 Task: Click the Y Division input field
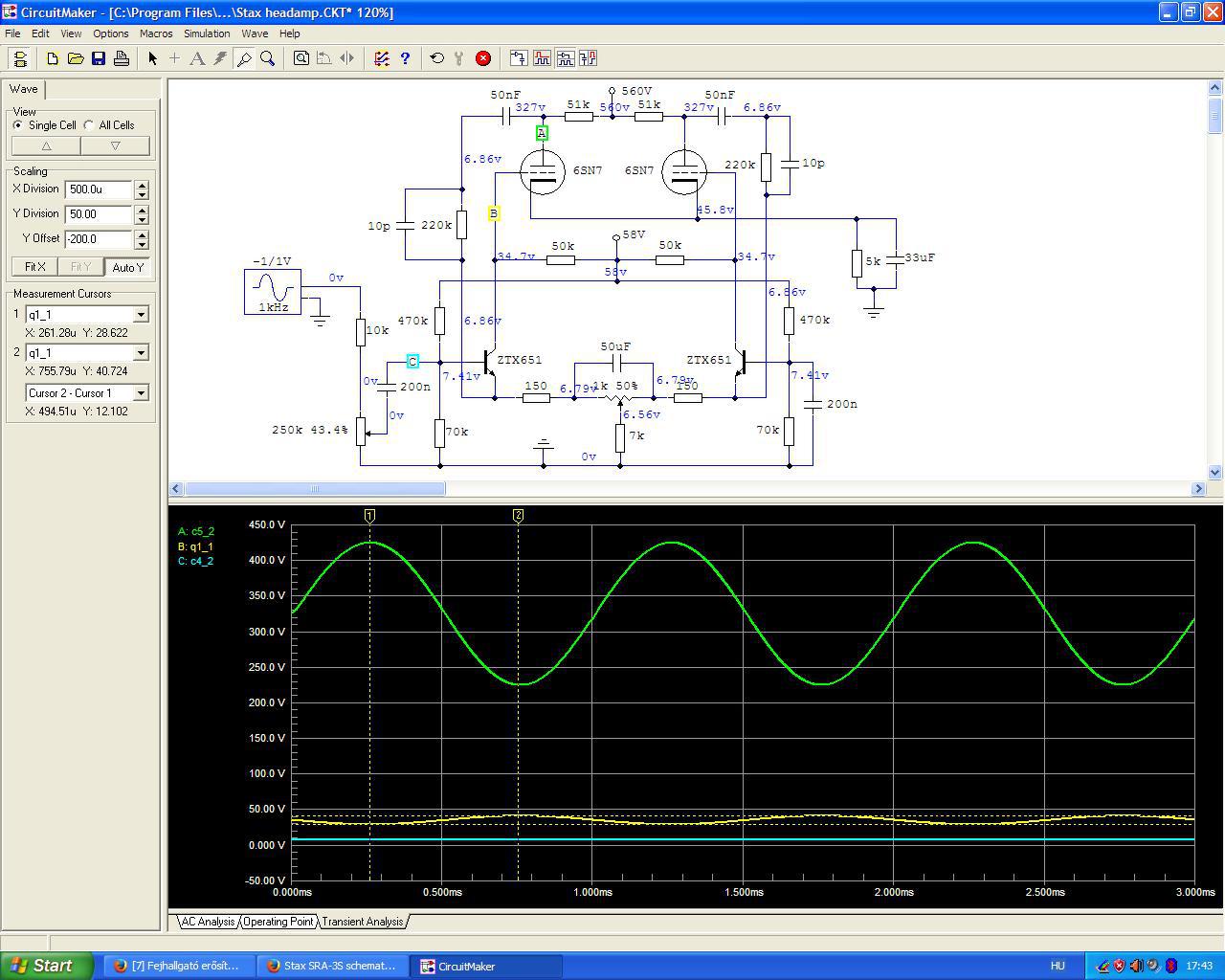pos(100,214)
